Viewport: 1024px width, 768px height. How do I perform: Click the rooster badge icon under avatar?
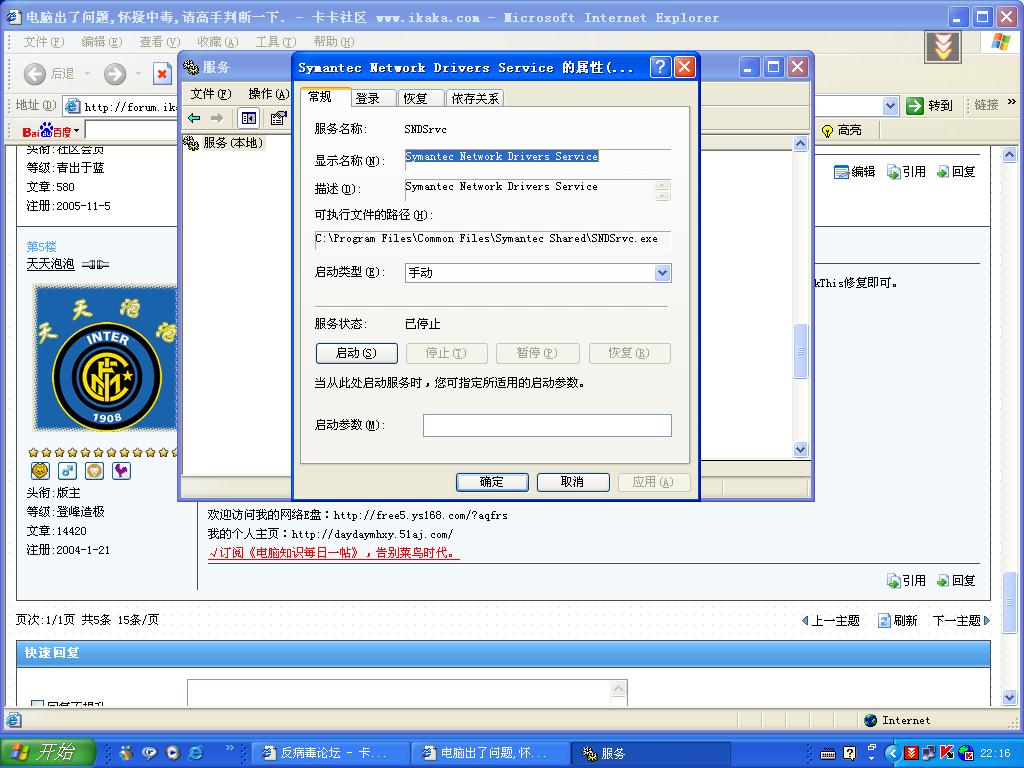(121, 470)
